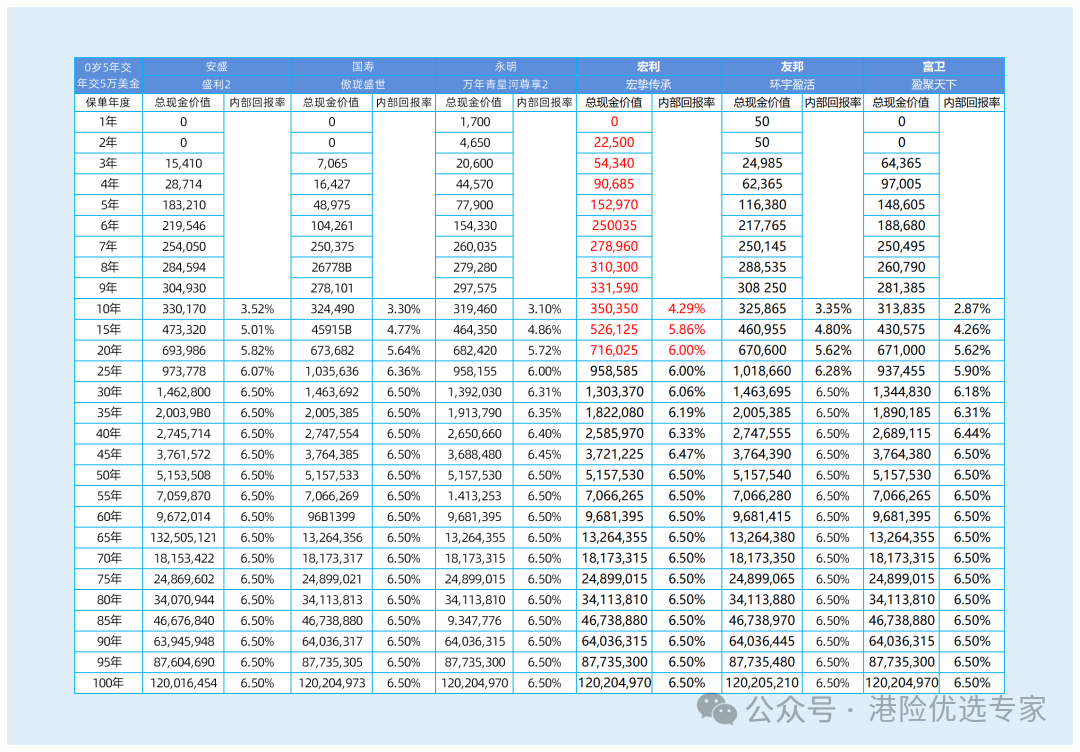This screenshot has width=1080, height=752.
Task: Select the '年交5万美金' header cell
Action: [x=108, y=84]
